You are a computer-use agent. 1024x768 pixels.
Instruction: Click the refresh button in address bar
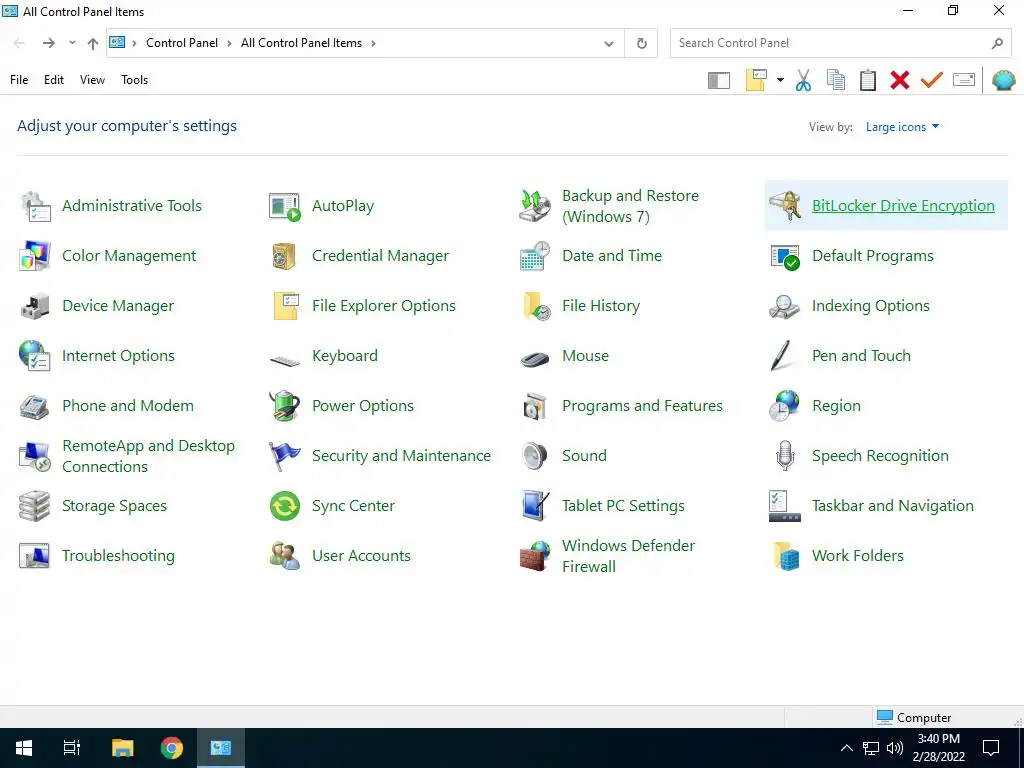(x=641, y=44)
